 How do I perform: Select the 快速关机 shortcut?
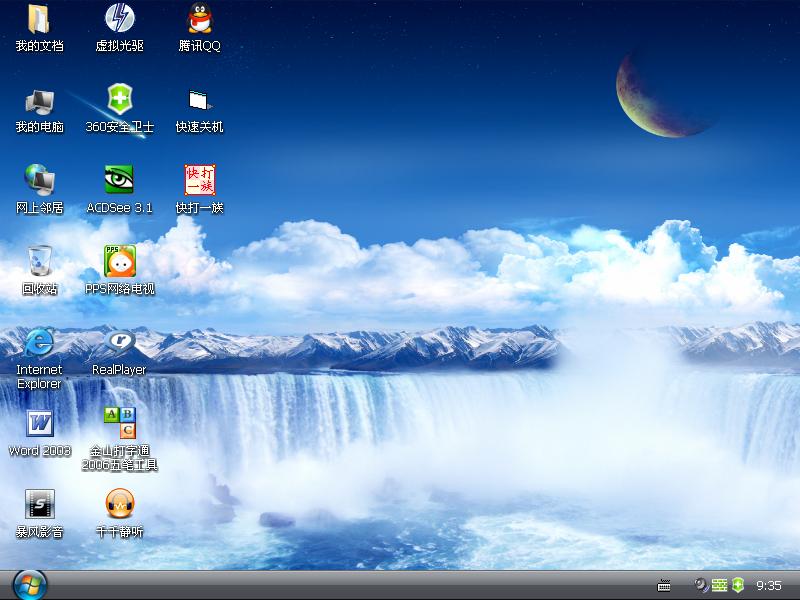point(199,100)
